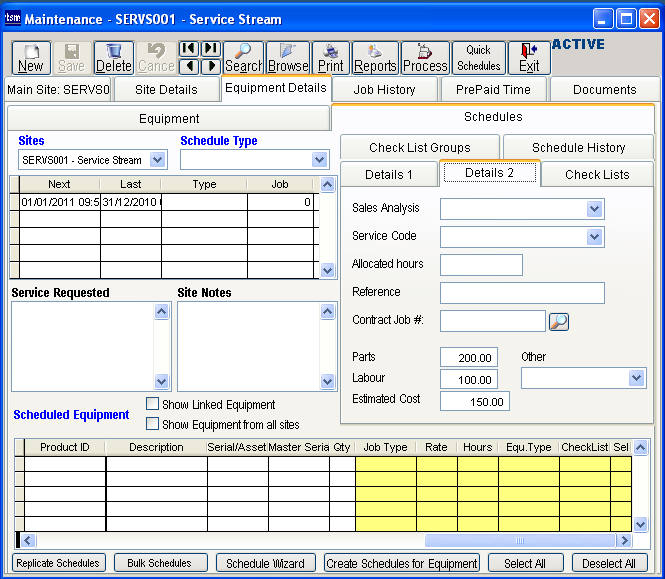665x579 pixels.
Task: Launch the Schedule Wizard button
Action: click(x=265, y=563)
